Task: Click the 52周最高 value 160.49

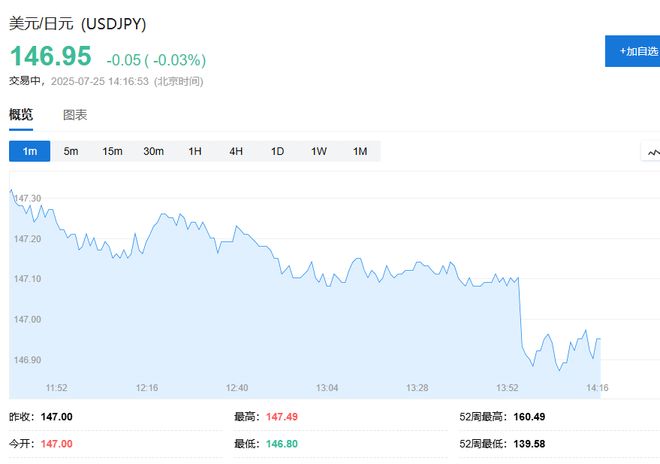Action: click(x=529, y=417)
